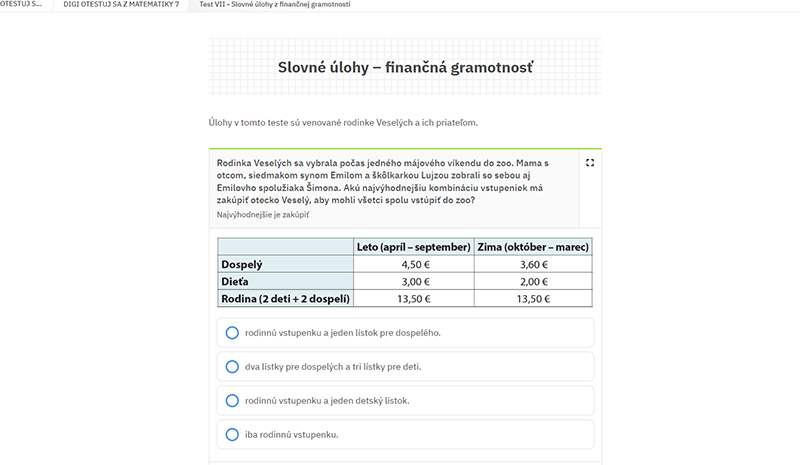
Task: Click row label 'Dospelý'
Action: tap(242, 264)
